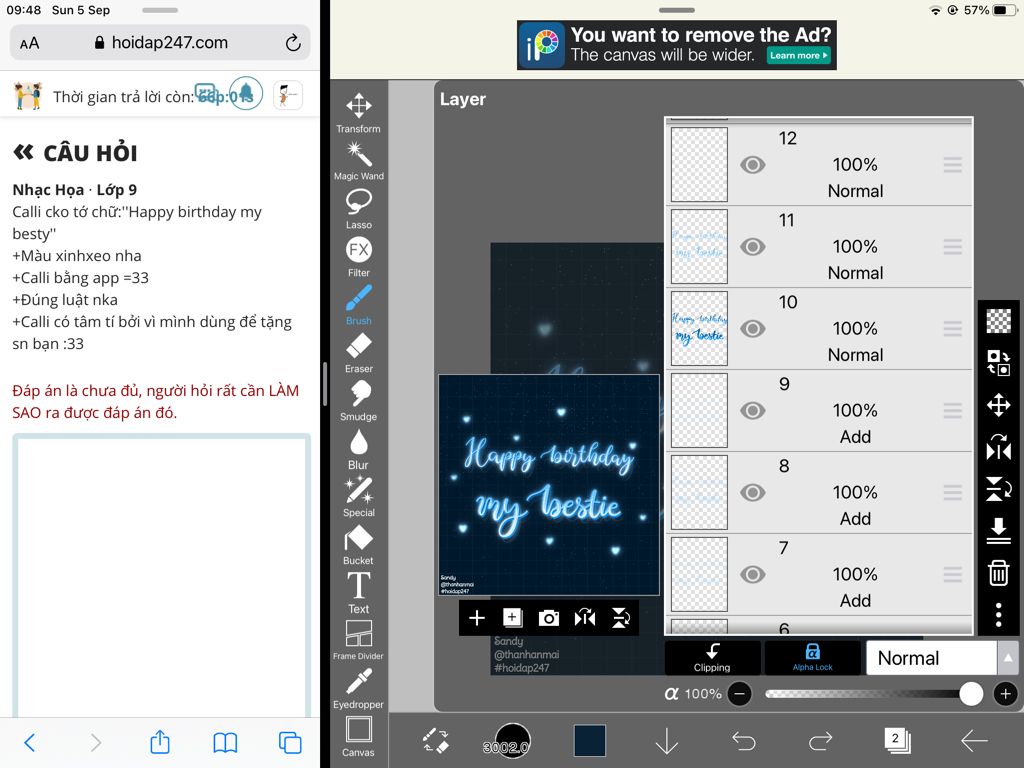Select the Brush tool
Image resolution: width=1024 pixels, height=768 pixels.
point(359,304)
